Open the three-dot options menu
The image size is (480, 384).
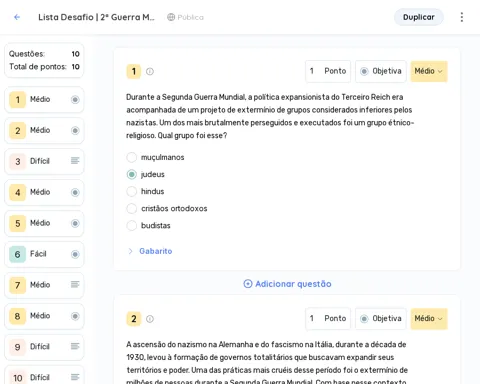[462, 17]
